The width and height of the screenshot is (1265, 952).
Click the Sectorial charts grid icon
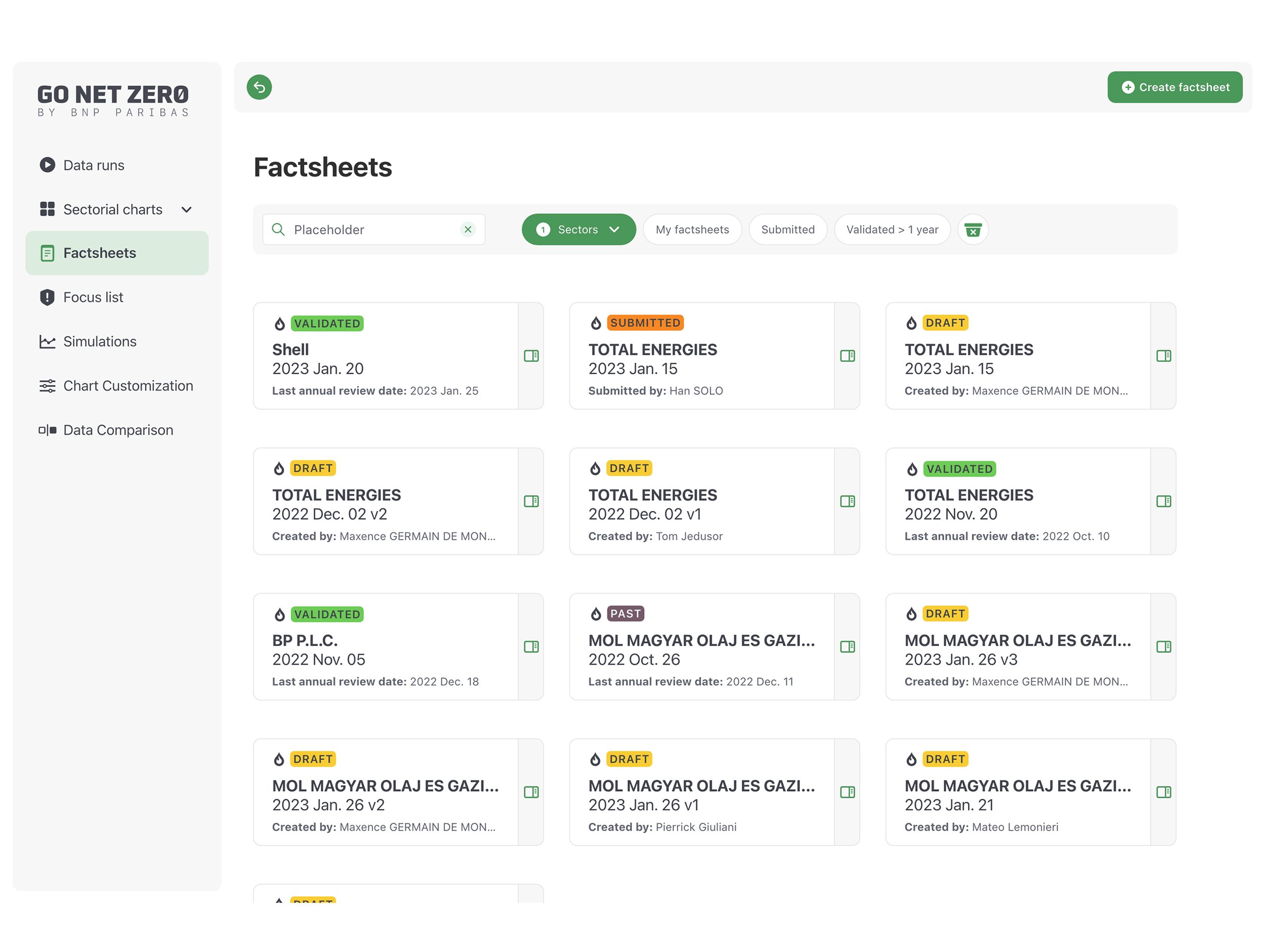48,209
